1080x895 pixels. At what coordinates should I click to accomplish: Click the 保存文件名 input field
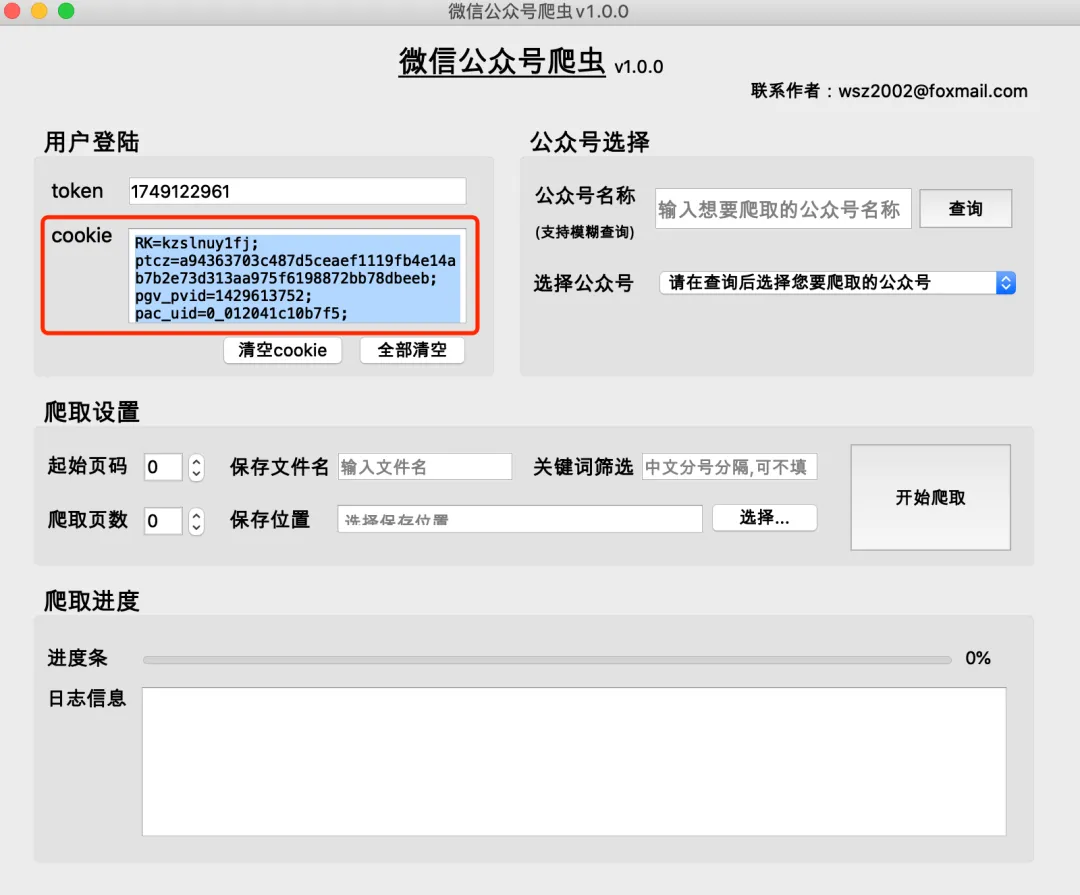pyautogui.click(x=425, y=467)
